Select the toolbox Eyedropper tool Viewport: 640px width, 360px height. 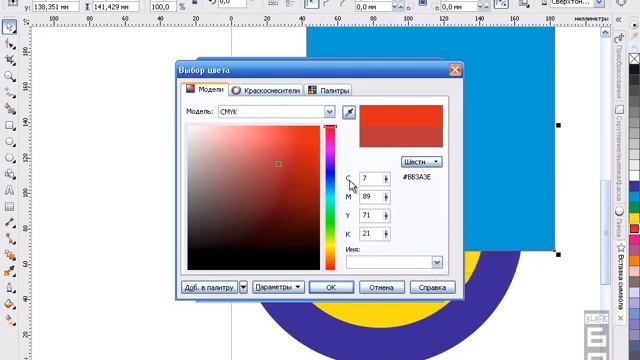[x=9, y=272]
